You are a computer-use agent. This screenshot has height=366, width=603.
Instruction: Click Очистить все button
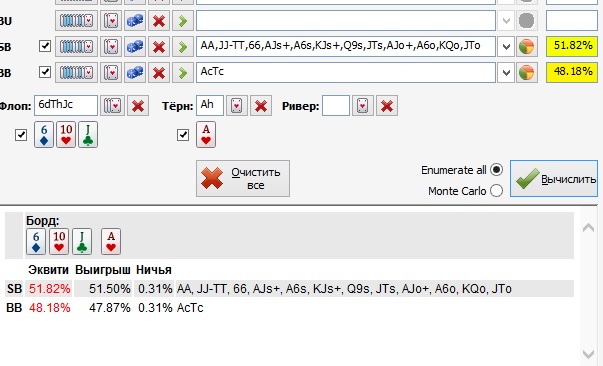click(243, 178)
